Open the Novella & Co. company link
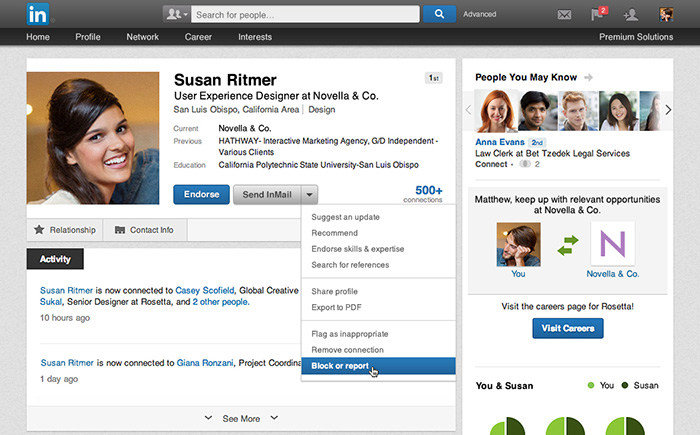 point(612,274)
